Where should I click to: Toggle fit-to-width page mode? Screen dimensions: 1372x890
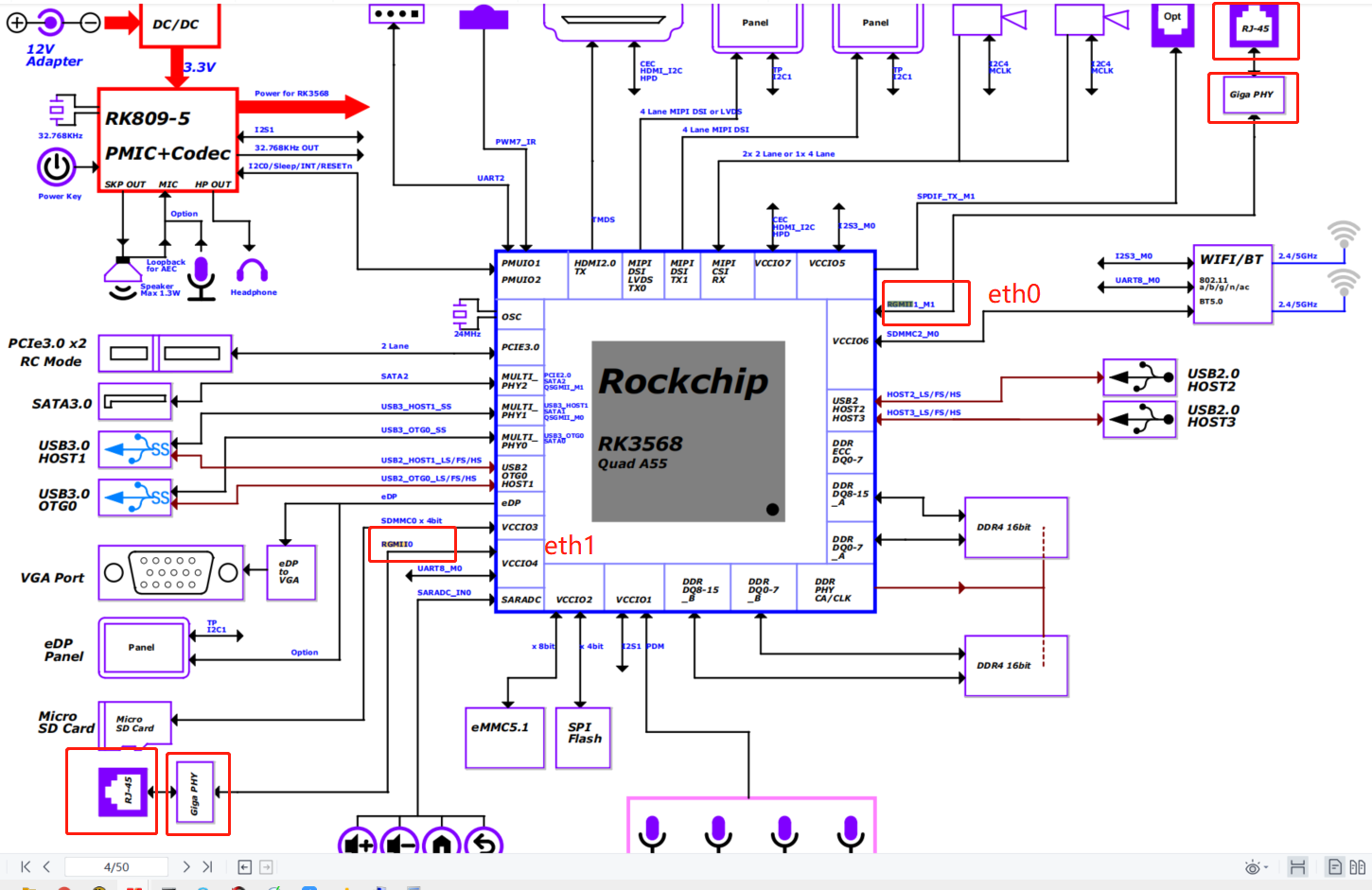coord(1298,865)
